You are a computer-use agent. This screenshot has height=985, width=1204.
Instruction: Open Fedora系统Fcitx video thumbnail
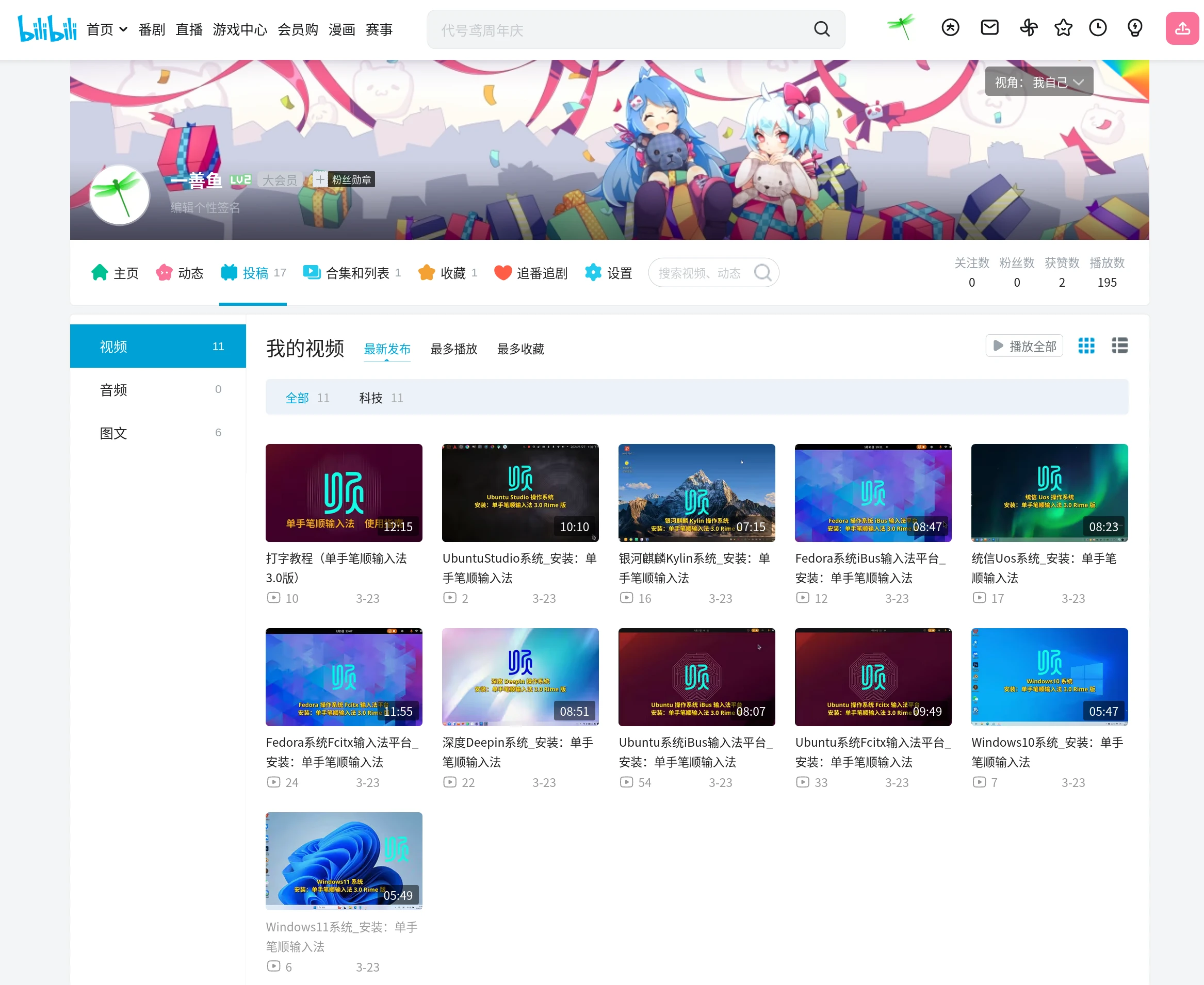point(344,677)
